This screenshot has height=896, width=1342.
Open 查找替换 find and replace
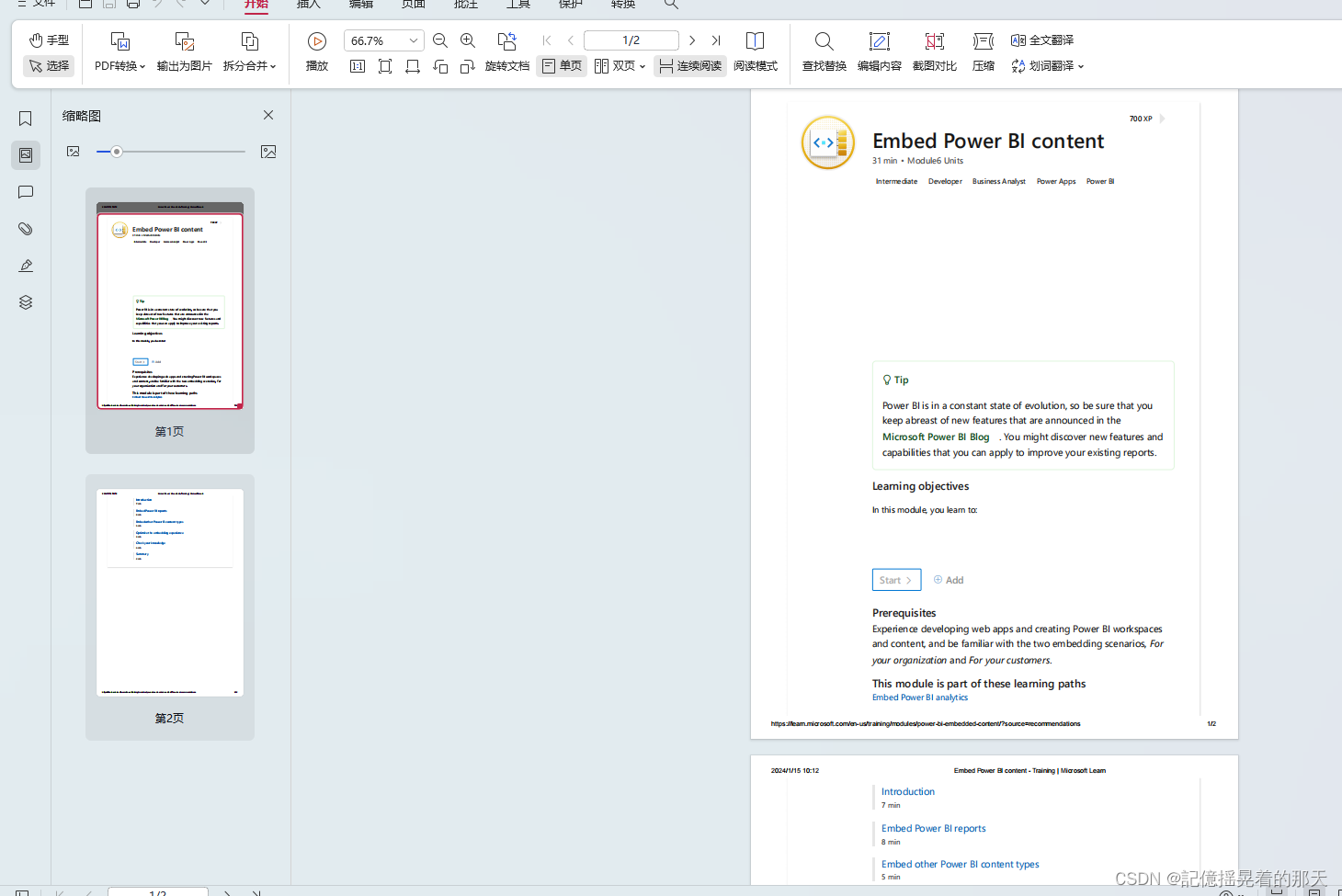[825, 51]
